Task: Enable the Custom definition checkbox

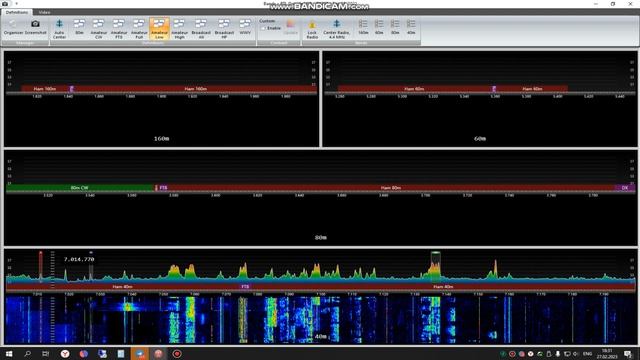Action: [263, 28]
